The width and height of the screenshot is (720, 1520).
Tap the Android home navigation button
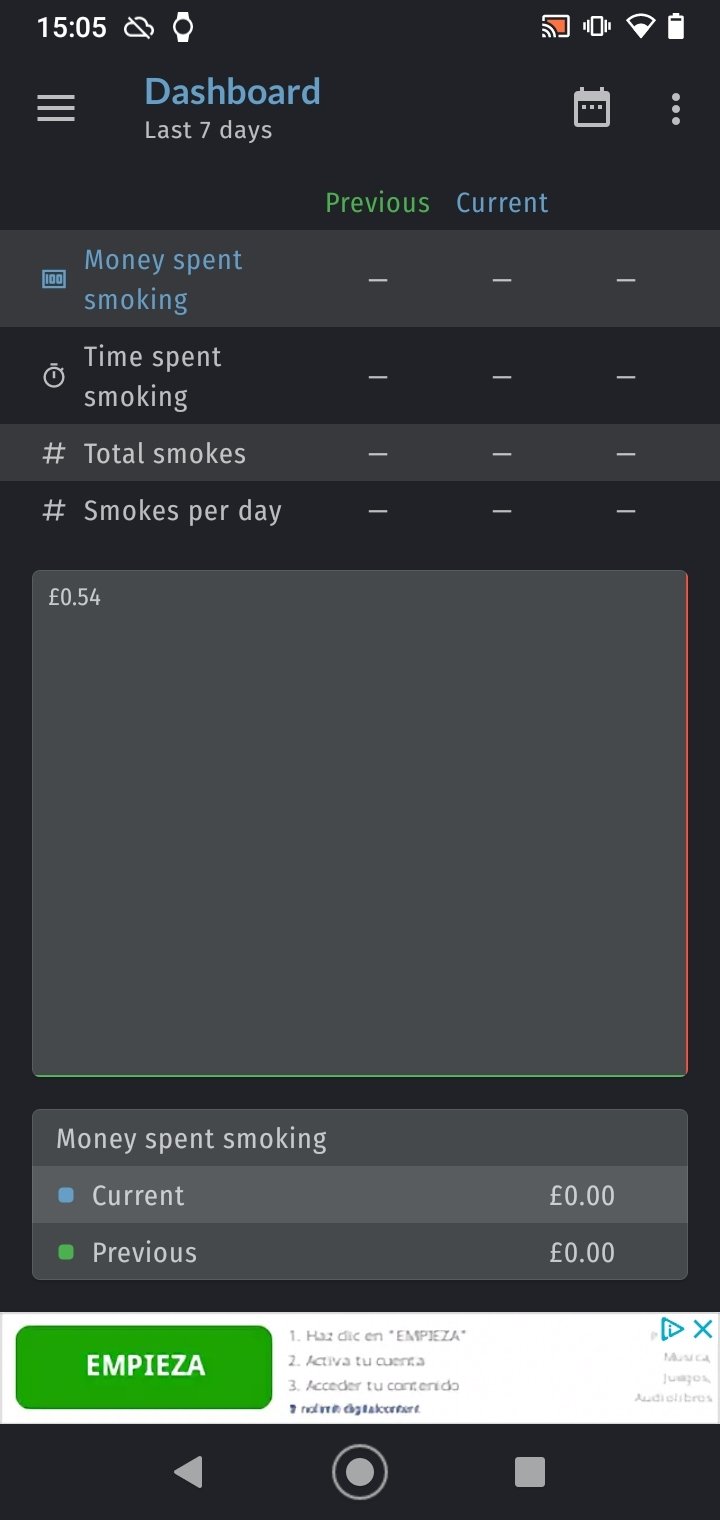(x=359, y=1471)
